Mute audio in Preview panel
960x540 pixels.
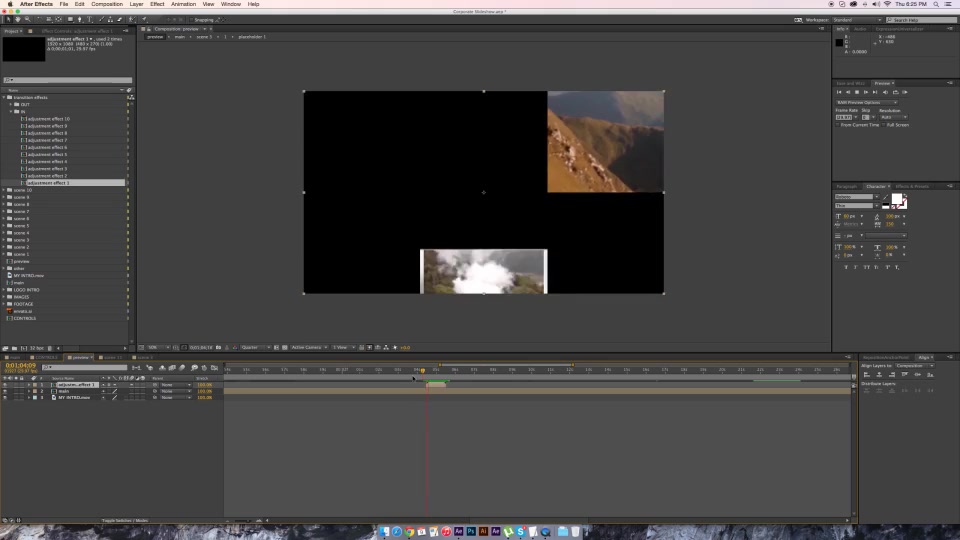click(x=885, y=92)
